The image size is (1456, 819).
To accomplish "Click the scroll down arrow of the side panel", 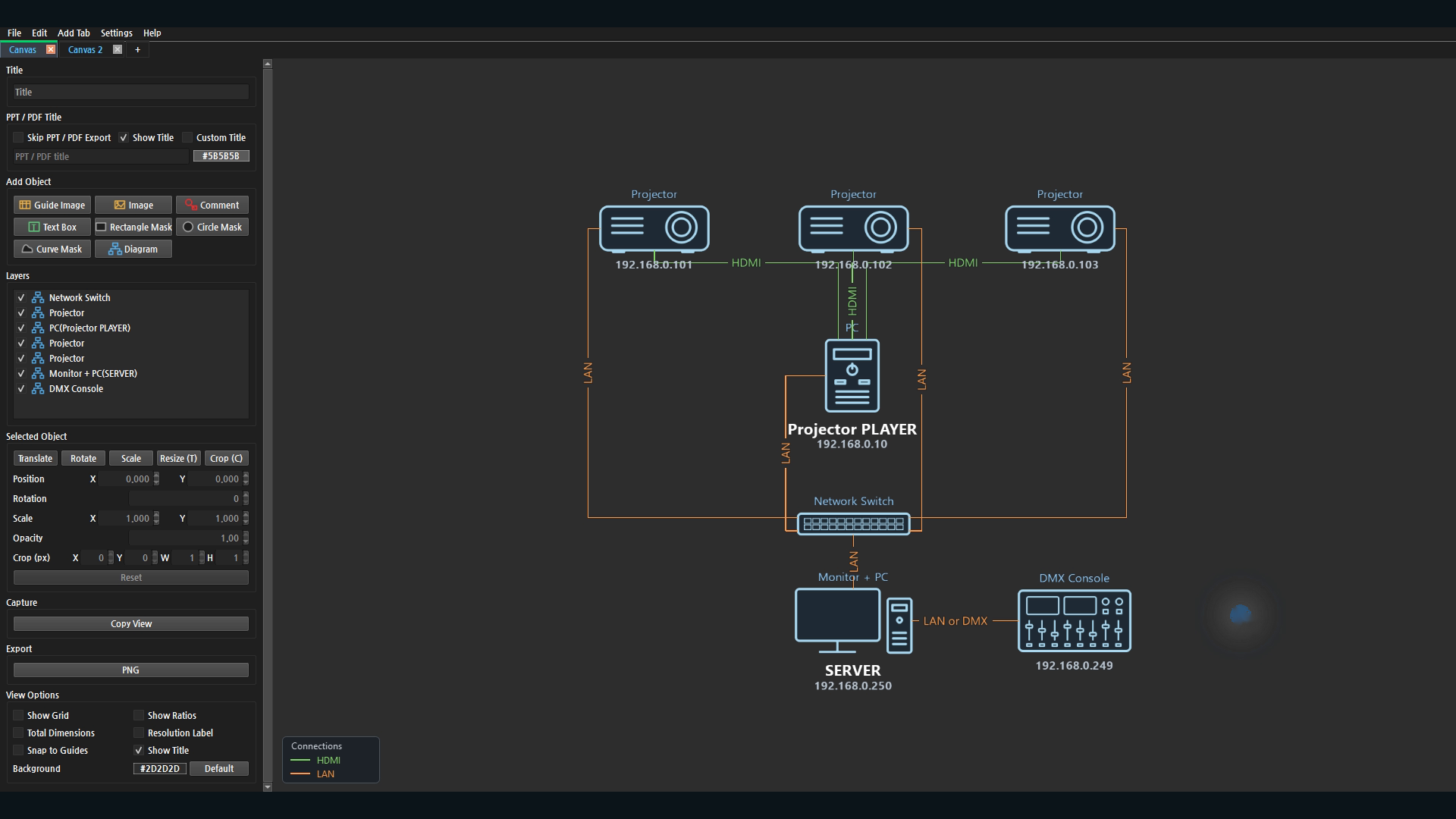I will (268, 787).
